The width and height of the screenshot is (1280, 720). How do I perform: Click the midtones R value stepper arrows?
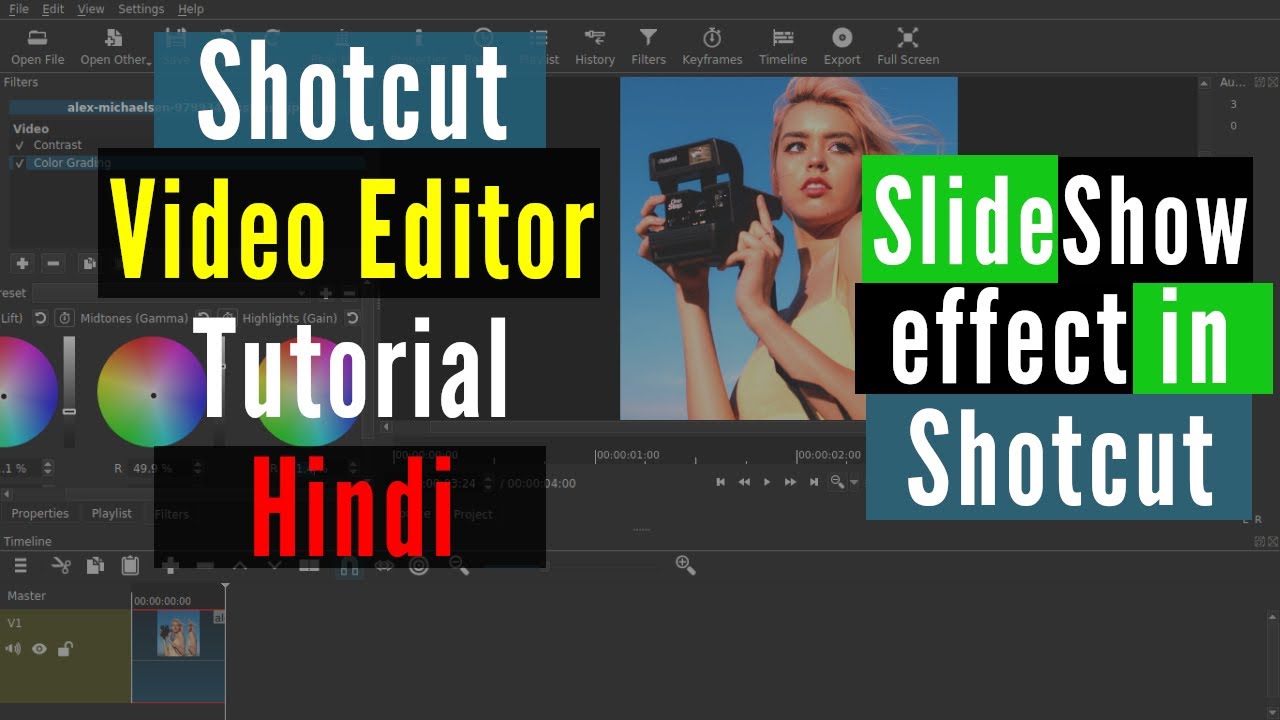click(197, 468)
